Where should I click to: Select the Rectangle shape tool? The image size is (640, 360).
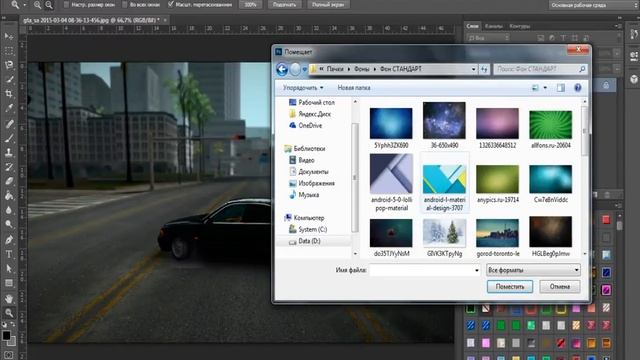[x=9, y=283]
